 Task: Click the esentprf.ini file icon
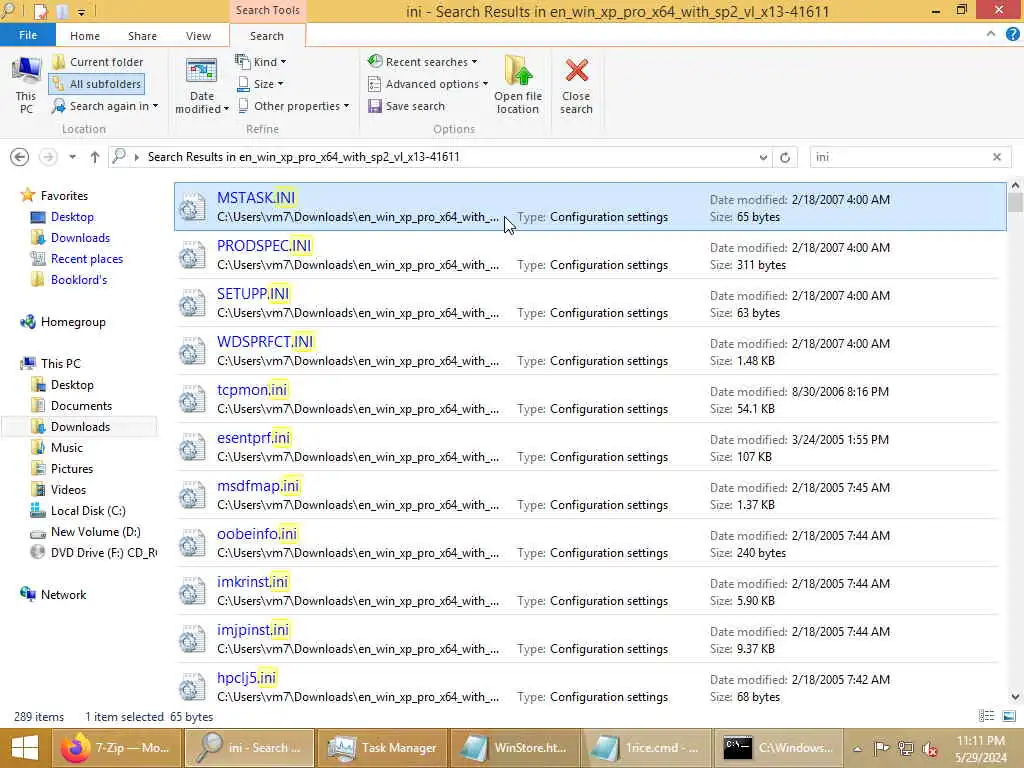click(193, 448)
